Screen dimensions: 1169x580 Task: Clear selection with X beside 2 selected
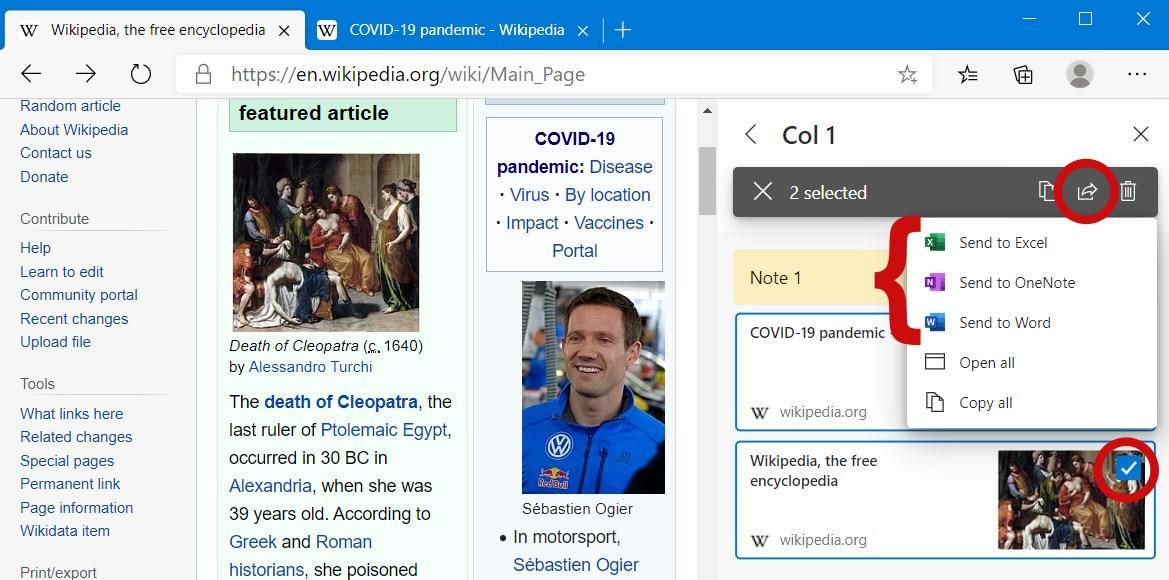[762, 192]
